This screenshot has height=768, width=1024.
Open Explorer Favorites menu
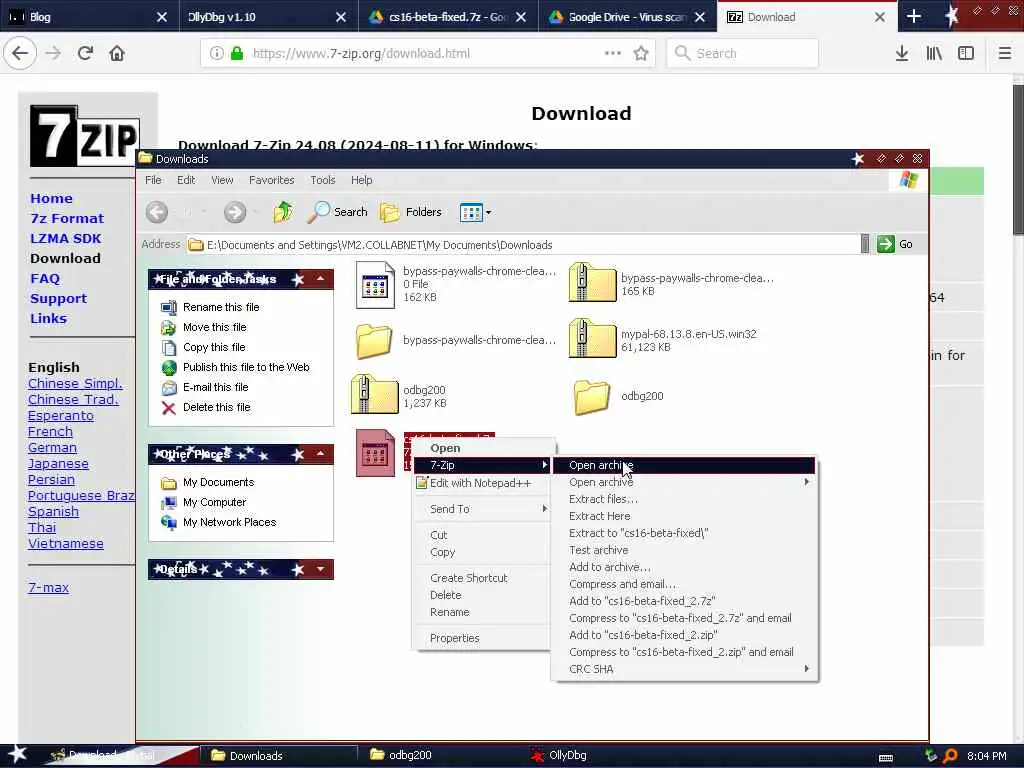tap(272, 180)
